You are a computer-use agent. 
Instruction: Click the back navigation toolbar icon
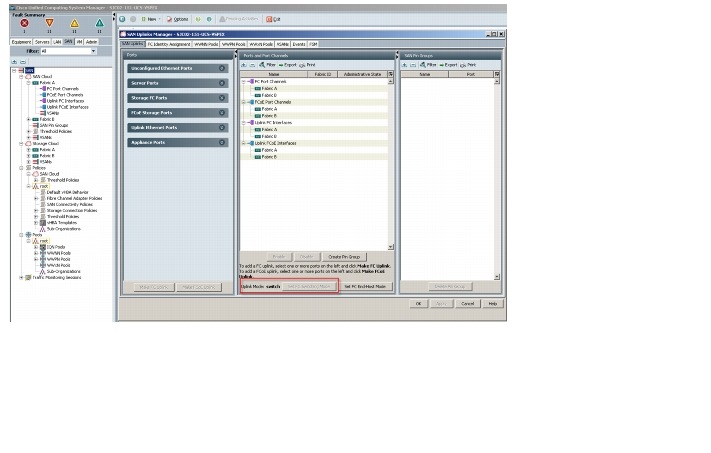tap(122, 19)
